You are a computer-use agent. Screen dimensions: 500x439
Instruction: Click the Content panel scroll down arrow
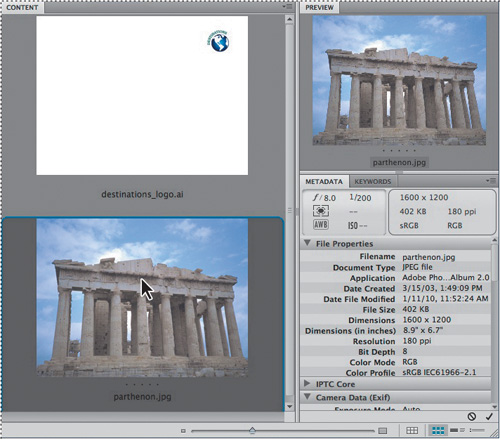pos(289,407)
